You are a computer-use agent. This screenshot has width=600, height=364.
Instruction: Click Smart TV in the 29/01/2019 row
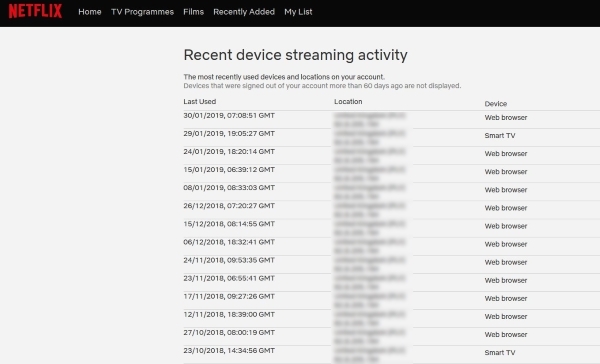pyautogui.click(x=500, y=135)
